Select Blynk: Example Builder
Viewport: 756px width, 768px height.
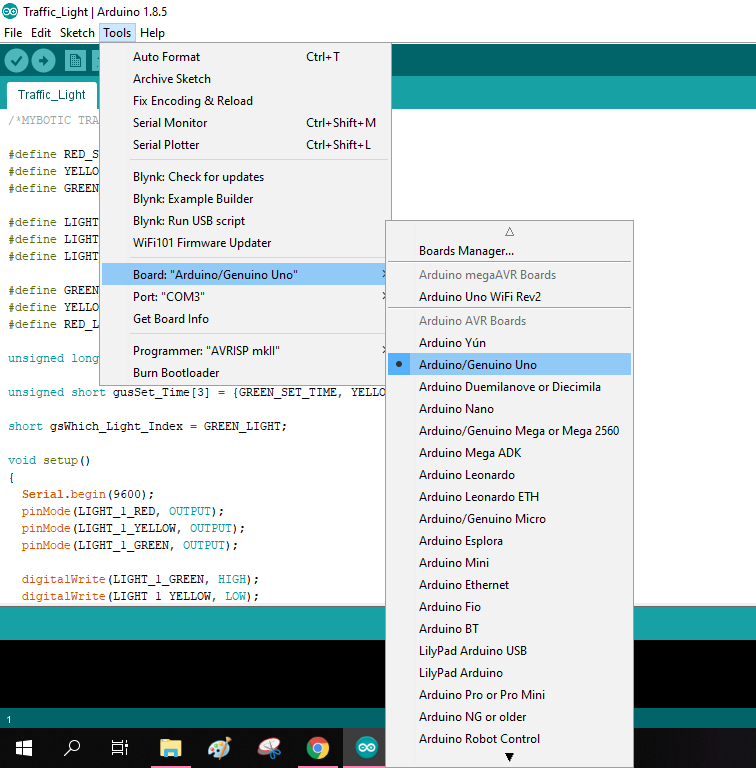pos(244,199)
